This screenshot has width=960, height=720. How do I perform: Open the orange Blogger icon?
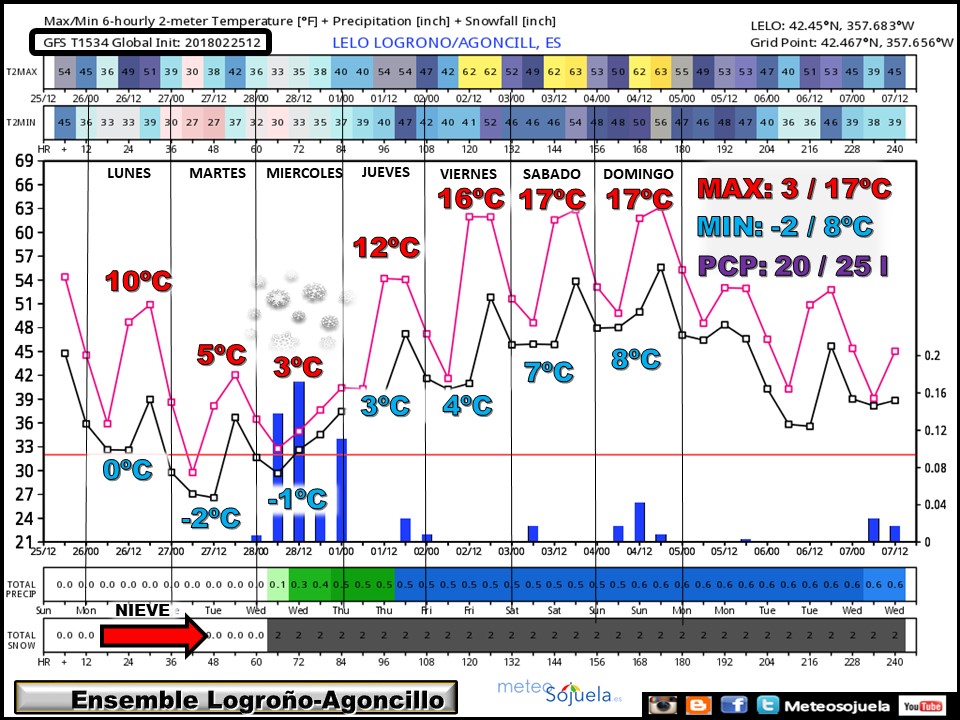click(x=699, y=705)
